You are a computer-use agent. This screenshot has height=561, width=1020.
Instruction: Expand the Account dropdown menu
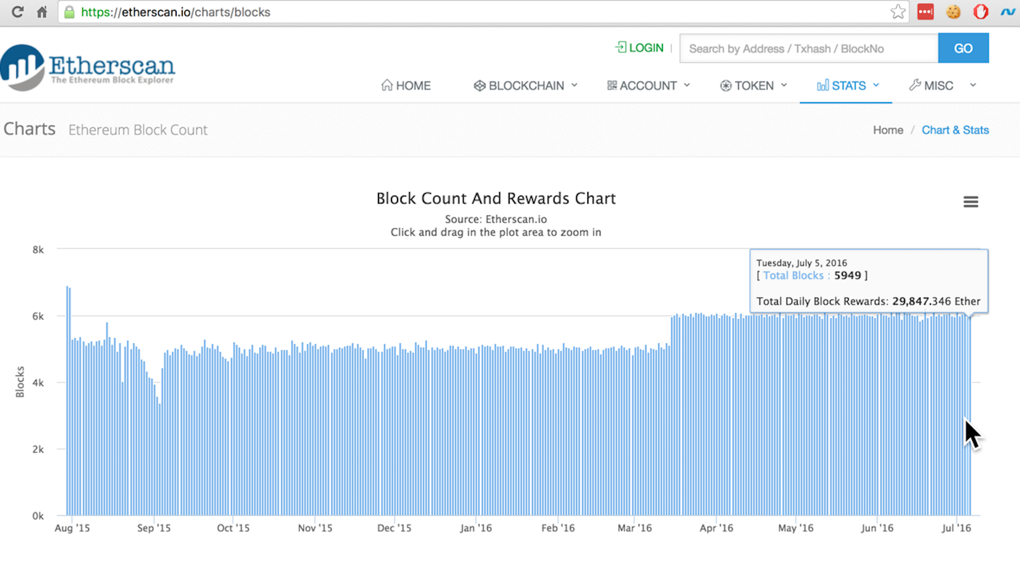pos(648,86)
